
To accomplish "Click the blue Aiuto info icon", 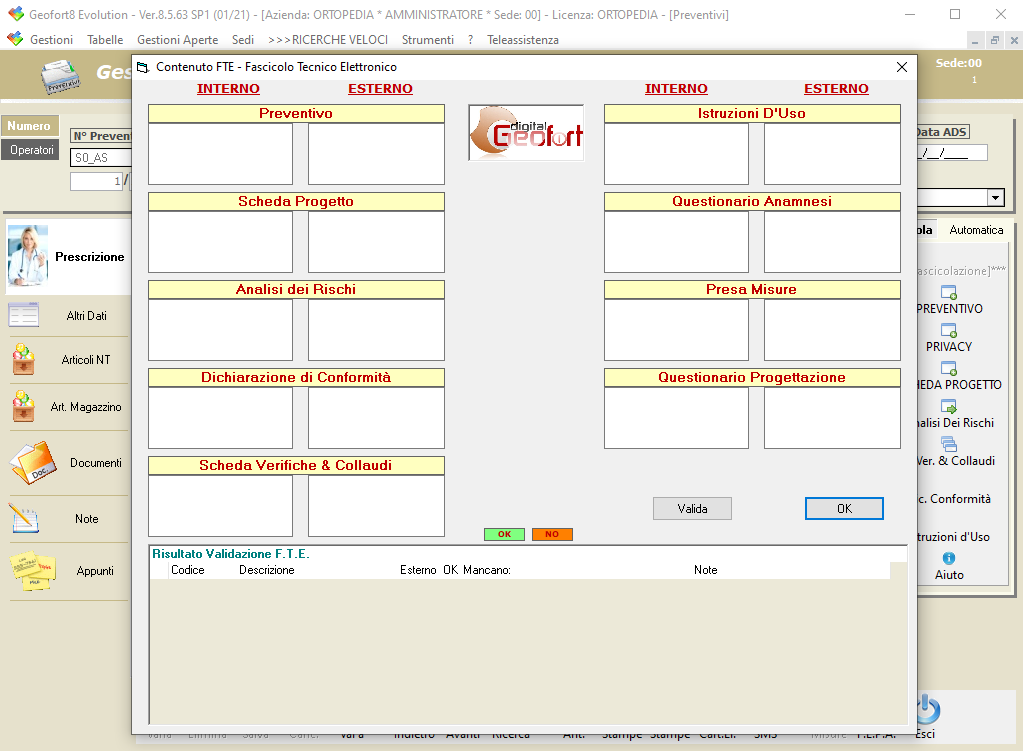I will 948,558.
